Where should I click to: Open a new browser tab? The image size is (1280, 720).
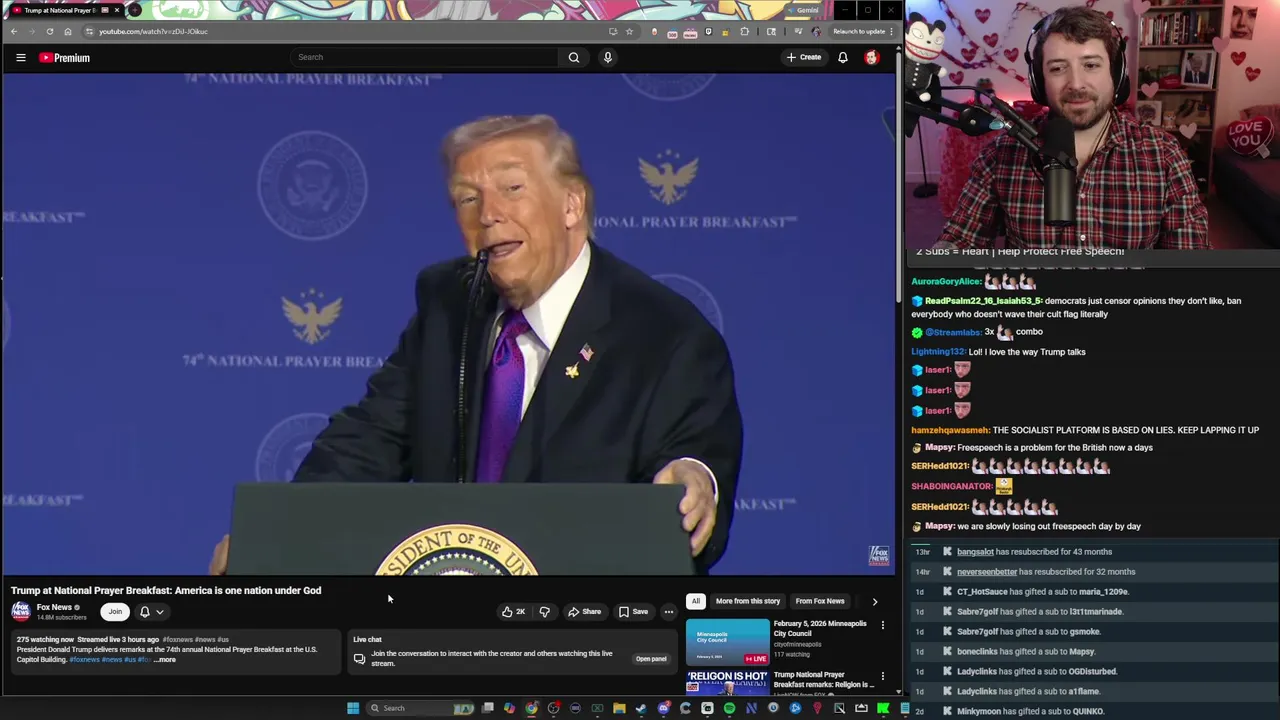135,10
